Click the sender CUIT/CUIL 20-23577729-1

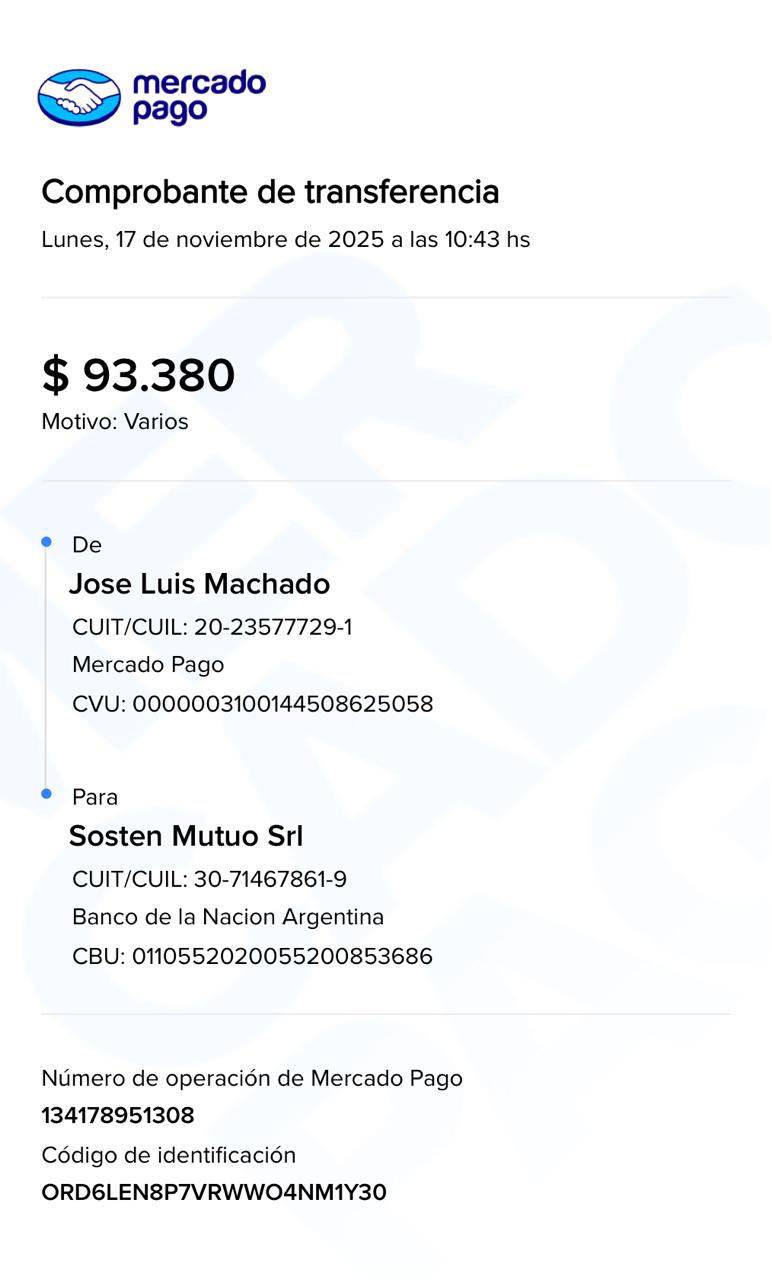tap(212, 627)
